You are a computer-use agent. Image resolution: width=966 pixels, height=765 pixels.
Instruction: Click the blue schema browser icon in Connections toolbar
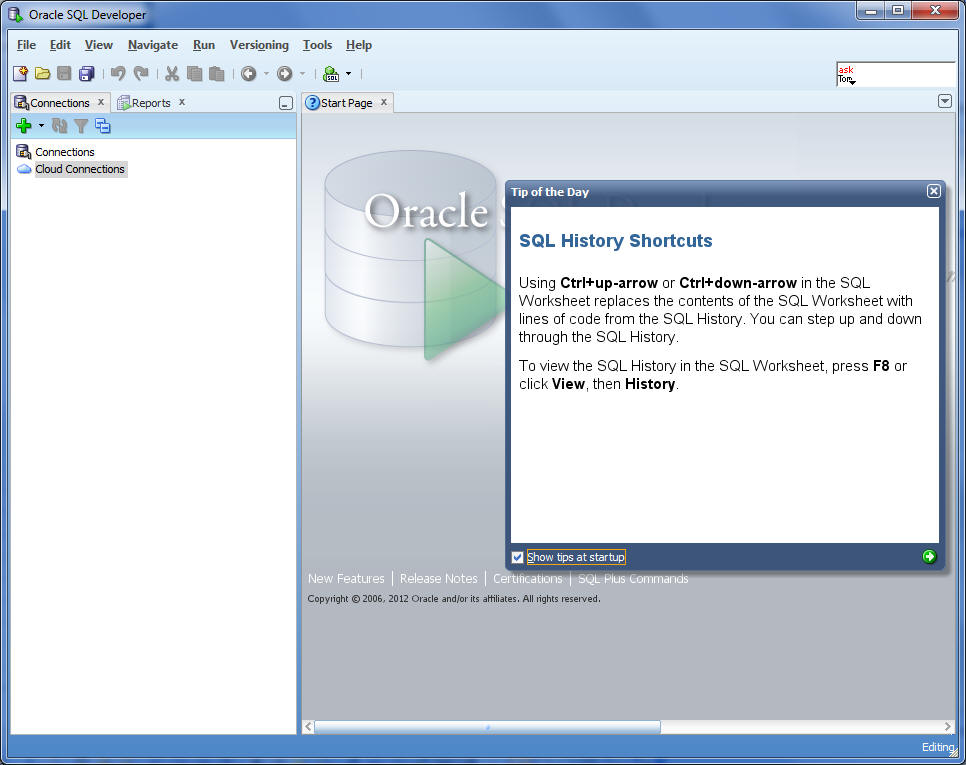click(x=102, y=126)
